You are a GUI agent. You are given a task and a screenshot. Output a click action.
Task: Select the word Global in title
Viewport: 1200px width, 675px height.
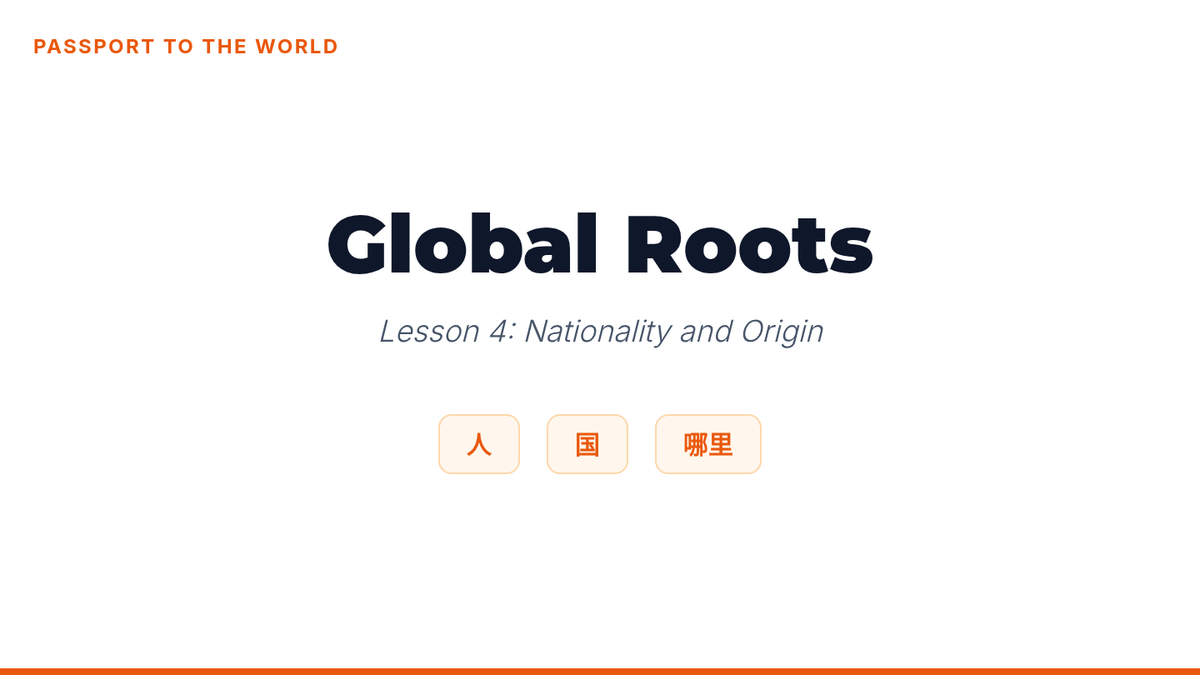coord(462,244)
